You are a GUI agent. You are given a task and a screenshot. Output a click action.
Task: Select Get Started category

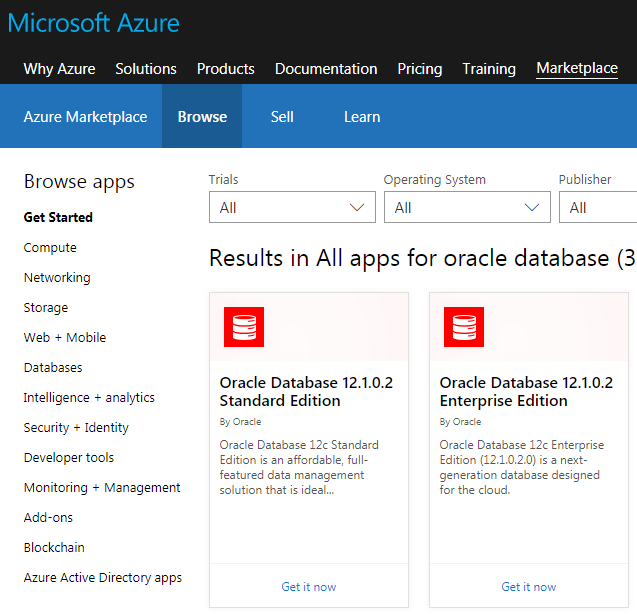pyautogui.click(x=58, y=217)
